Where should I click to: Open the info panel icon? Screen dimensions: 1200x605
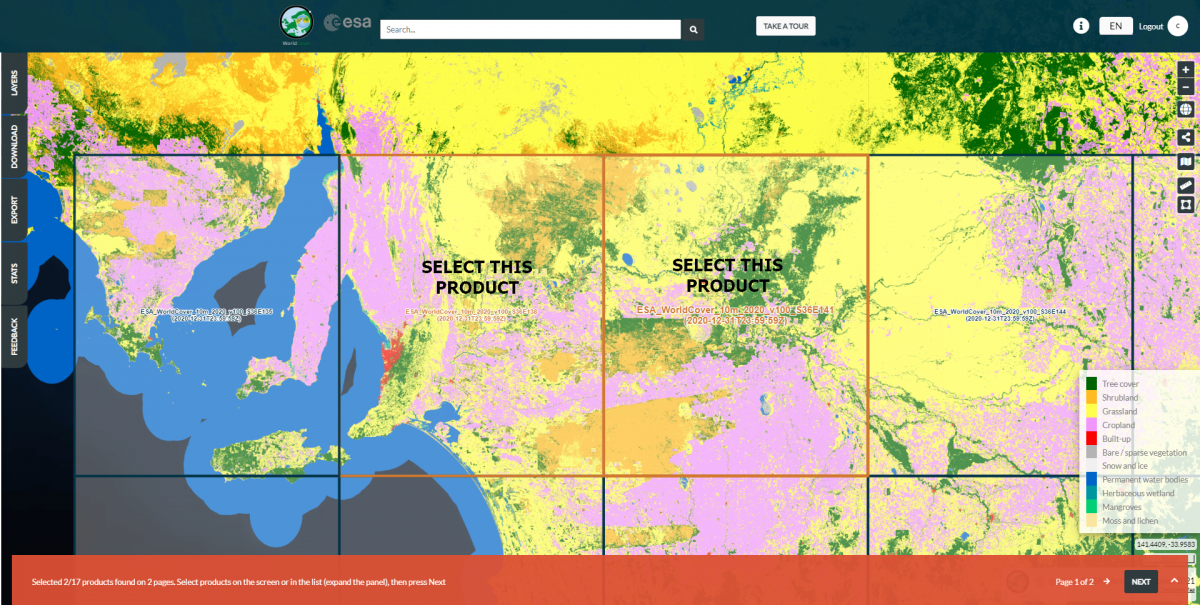(1081, 25)
